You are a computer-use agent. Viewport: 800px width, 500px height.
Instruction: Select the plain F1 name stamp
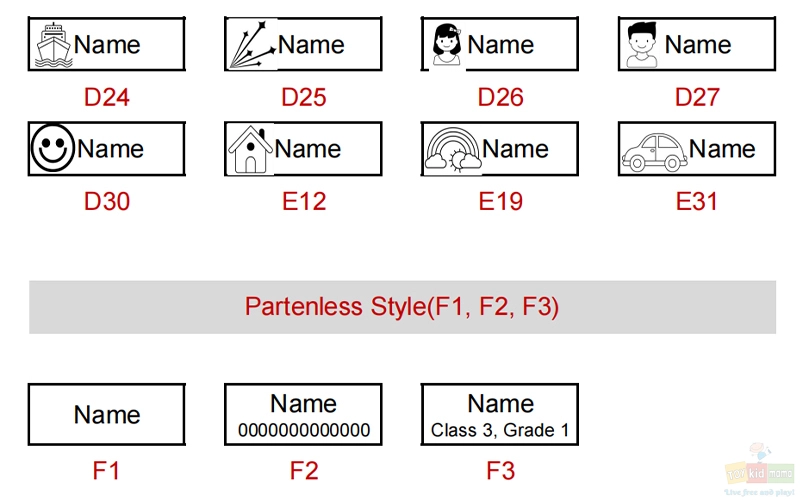[x=107, y=414]
